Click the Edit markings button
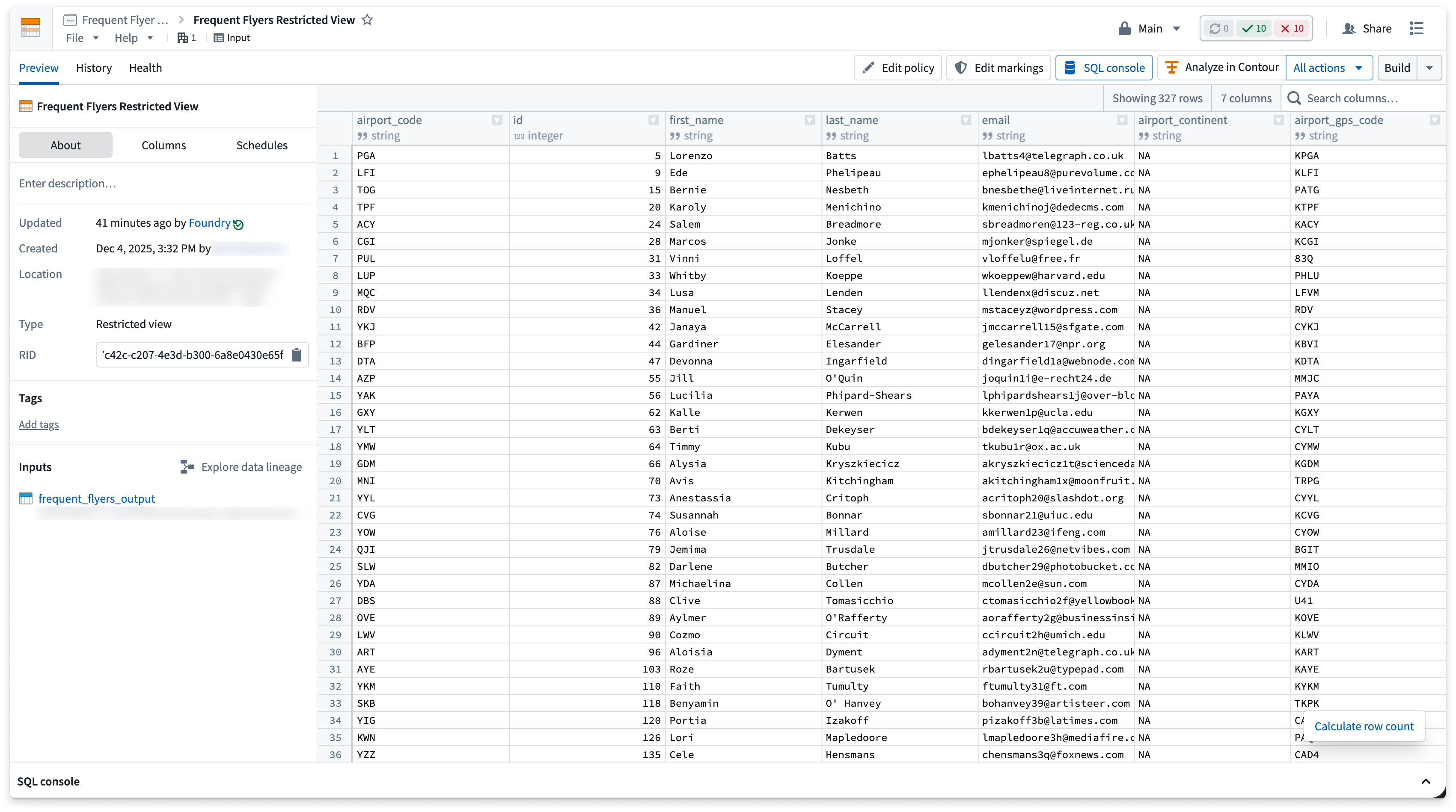 (x=999, y=68)
